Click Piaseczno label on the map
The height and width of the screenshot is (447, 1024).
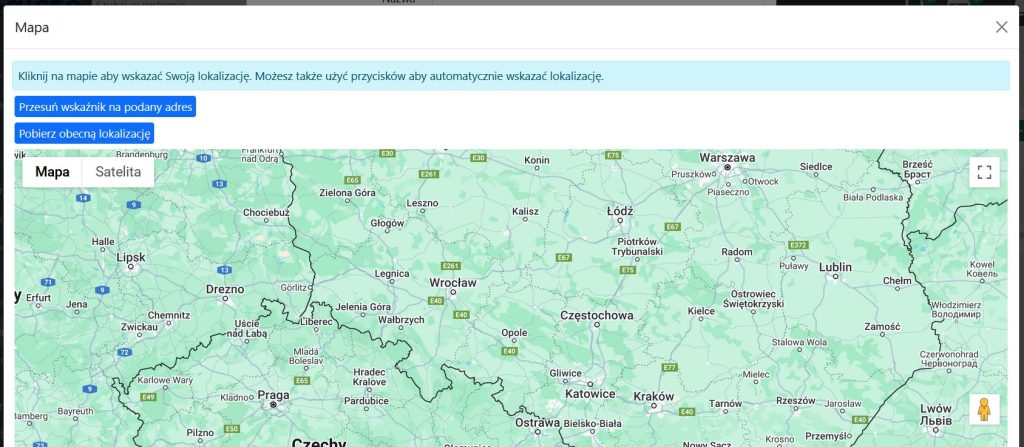tap(727, 192)
